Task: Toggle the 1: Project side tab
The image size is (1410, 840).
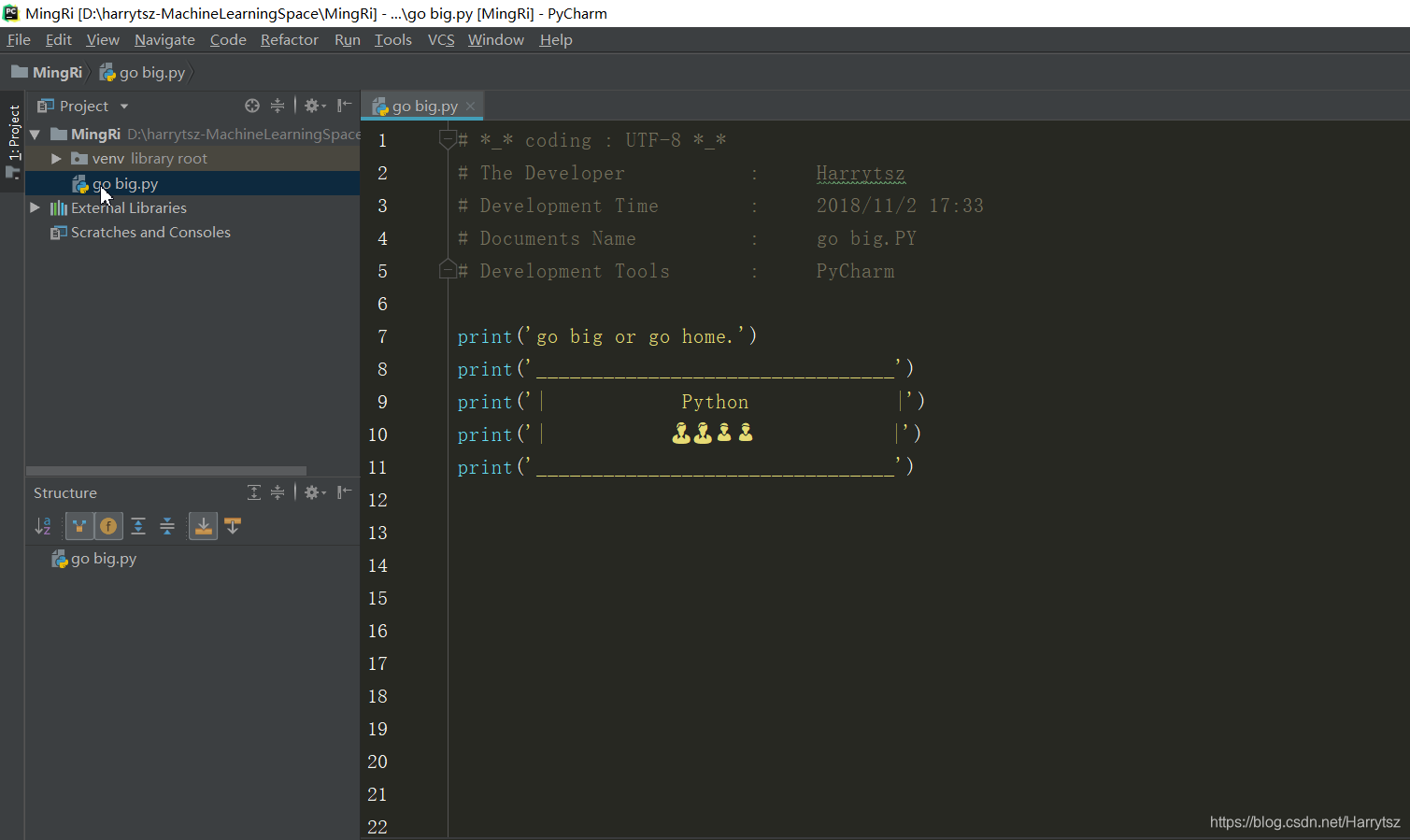Action: click(x=13, y=140)
